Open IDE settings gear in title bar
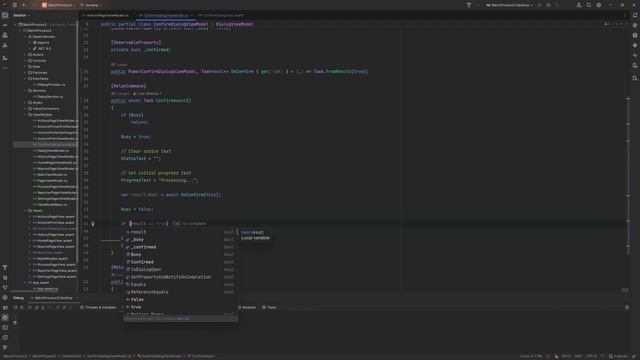The width and height of the screenshot is (640, 360). point(599,5)
